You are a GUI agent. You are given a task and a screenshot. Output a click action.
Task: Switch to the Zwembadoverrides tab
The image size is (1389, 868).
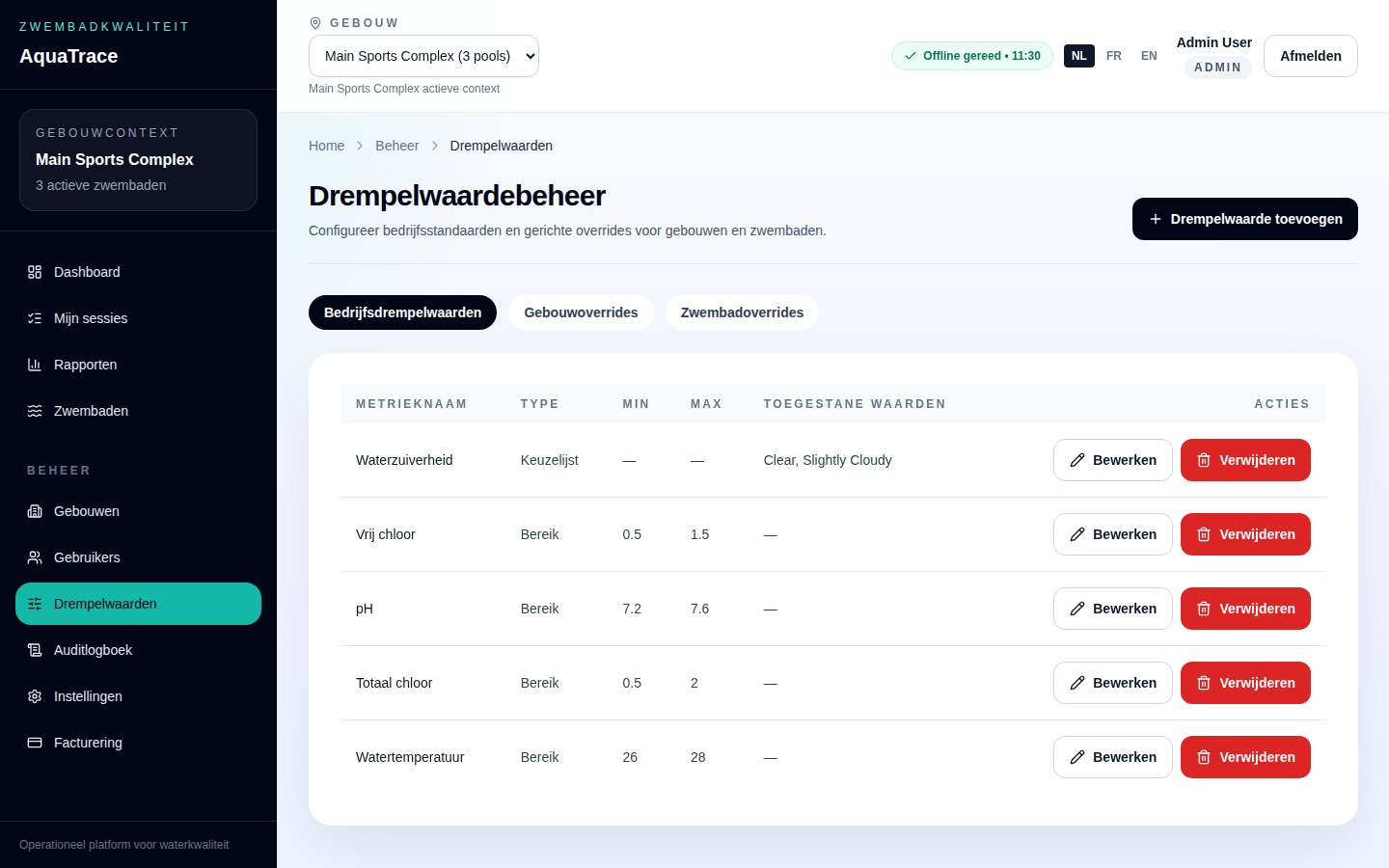click(x=742, y=312)
